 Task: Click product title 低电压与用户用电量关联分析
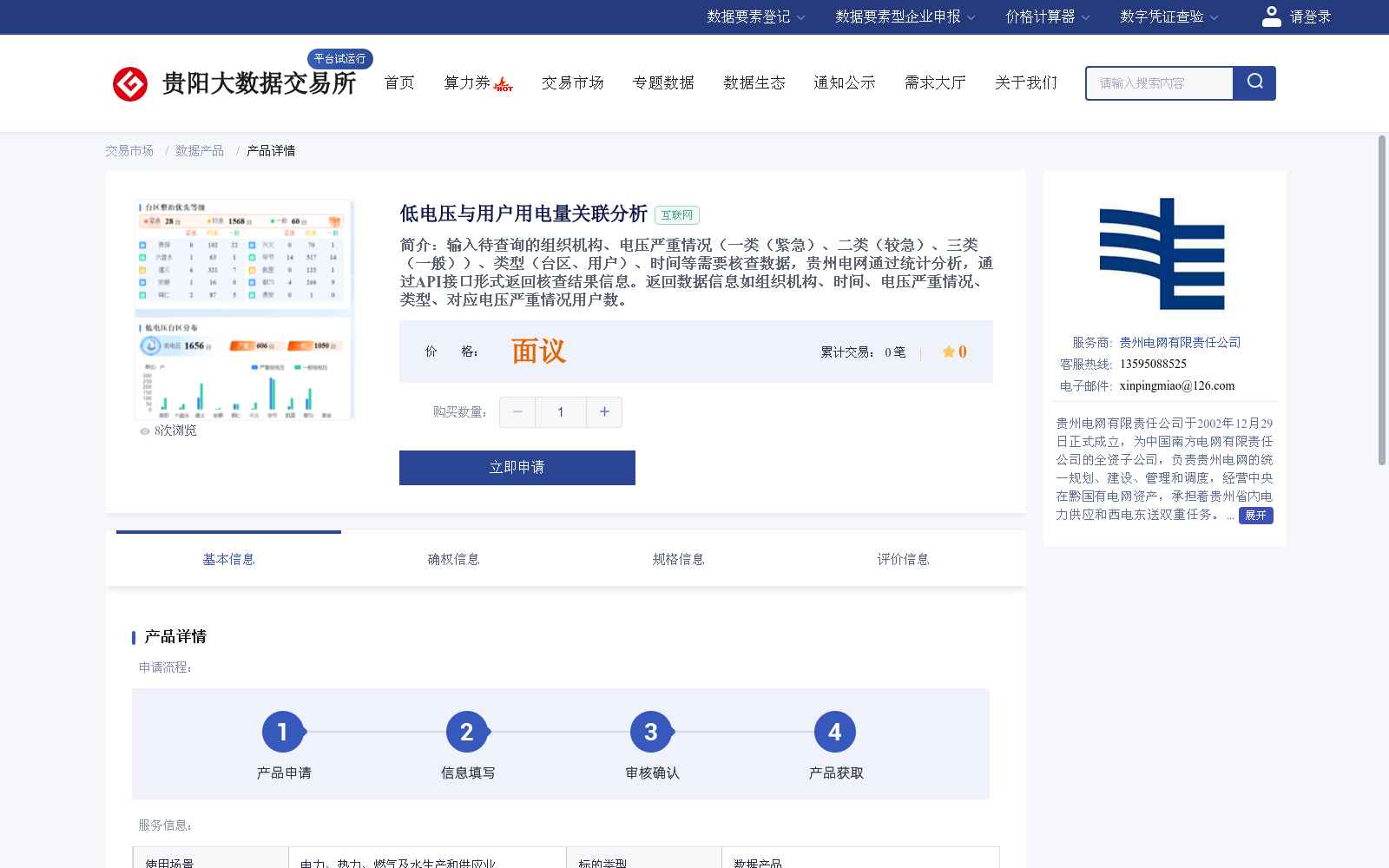523,214
